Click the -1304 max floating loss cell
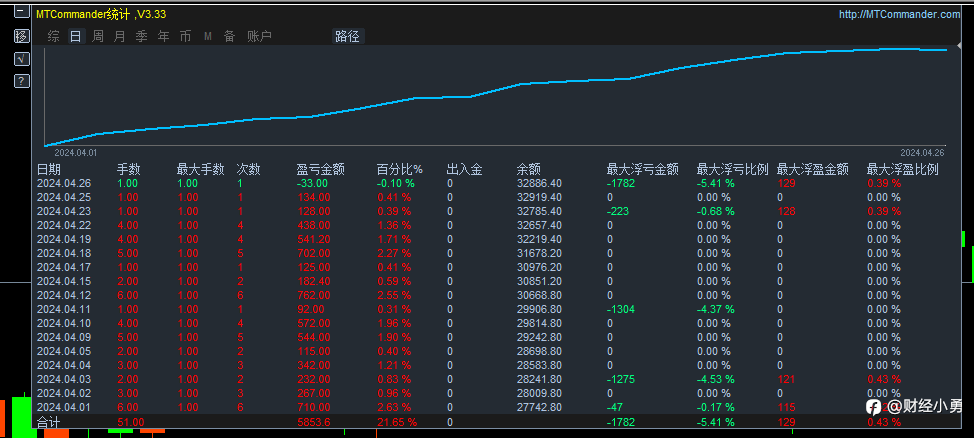Image resolution: width=974 pixels, height=438 pixels. 621,309
